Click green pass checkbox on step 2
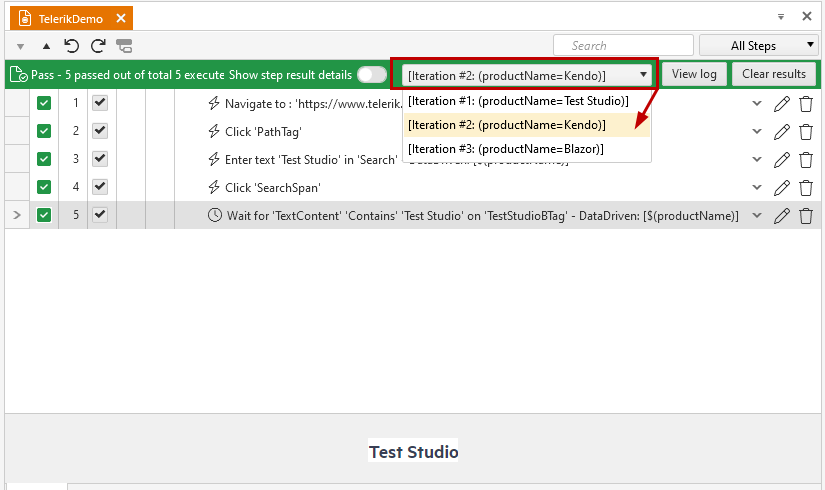 pyautogui.click(x=44, y=131)
